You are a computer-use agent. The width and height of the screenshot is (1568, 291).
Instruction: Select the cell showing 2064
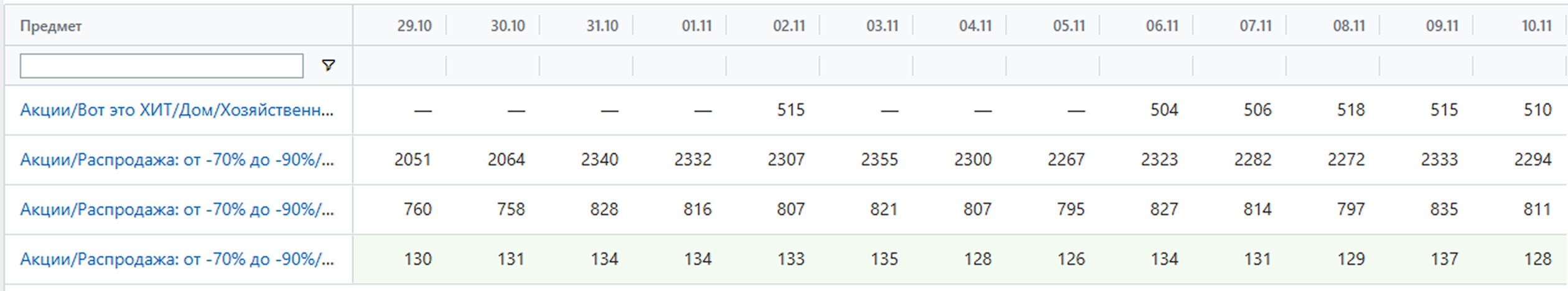coord(506,160)
